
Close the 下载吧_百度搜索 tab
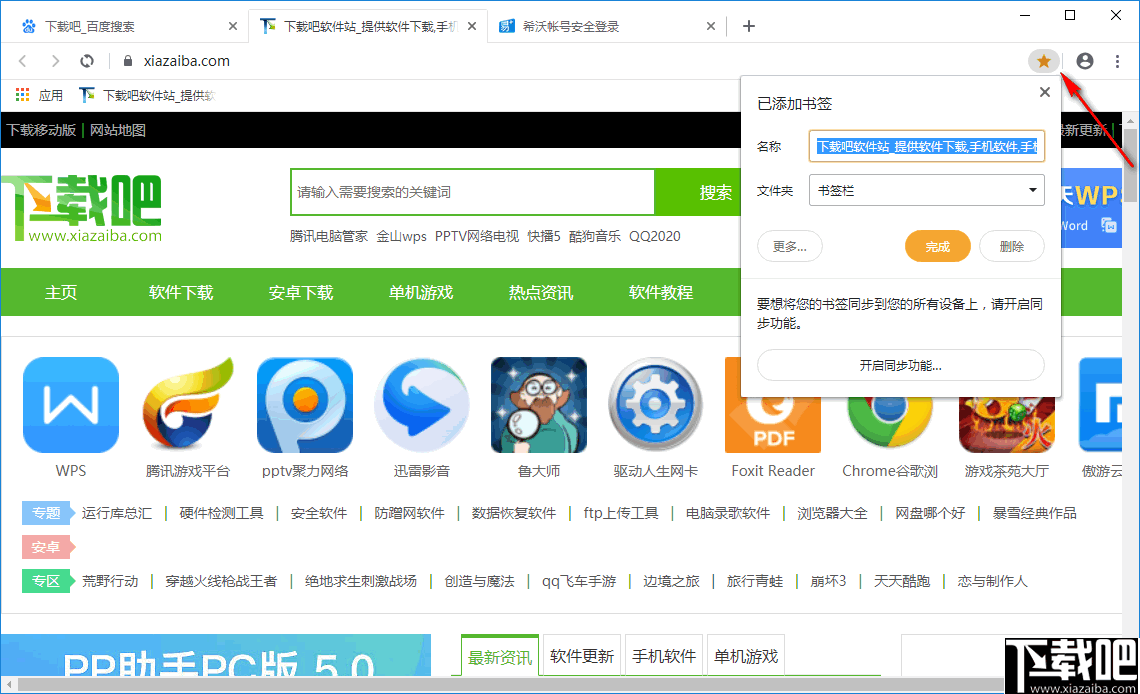(233, 26)
